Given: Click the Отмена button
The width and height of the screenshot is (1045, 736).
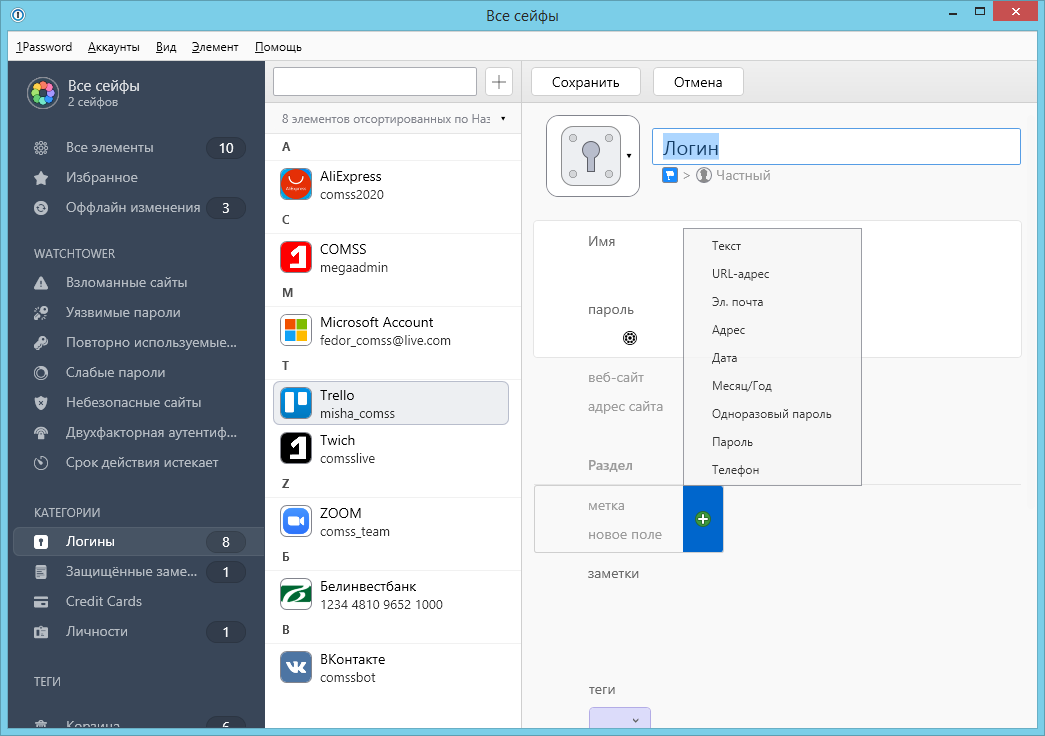Looking at the screenshot, I should (x=698, y=82).
